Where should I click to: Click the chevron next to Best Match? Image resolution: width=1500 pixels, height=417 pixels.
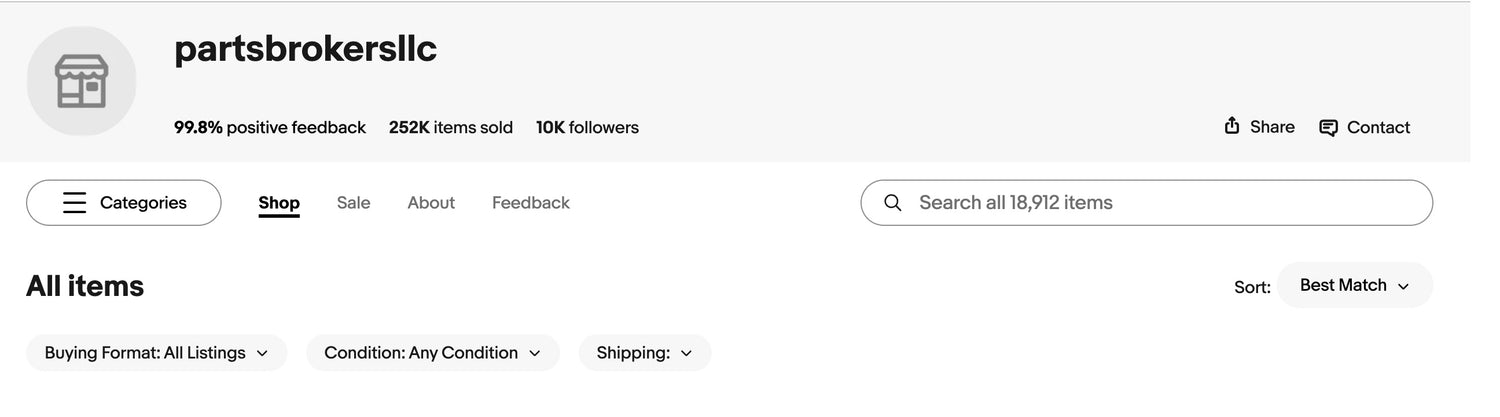click(x=1403, y=287)
